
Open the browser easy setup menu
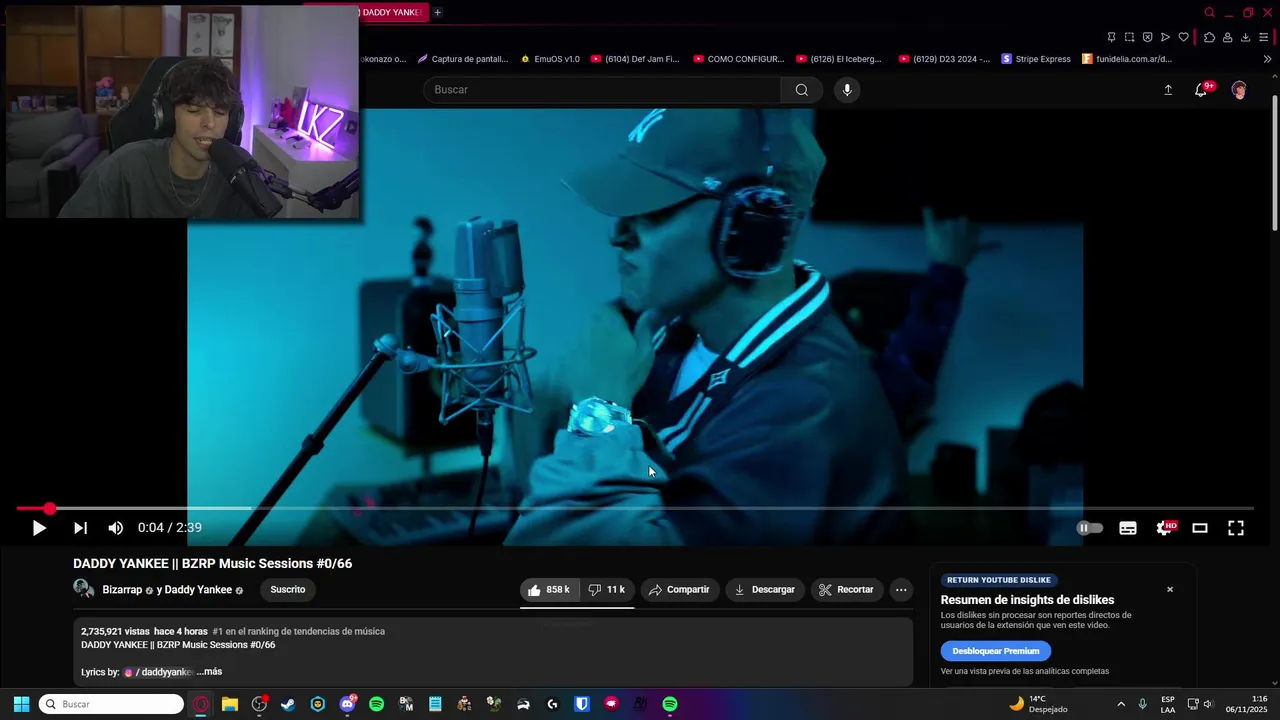pos(1264,37)
